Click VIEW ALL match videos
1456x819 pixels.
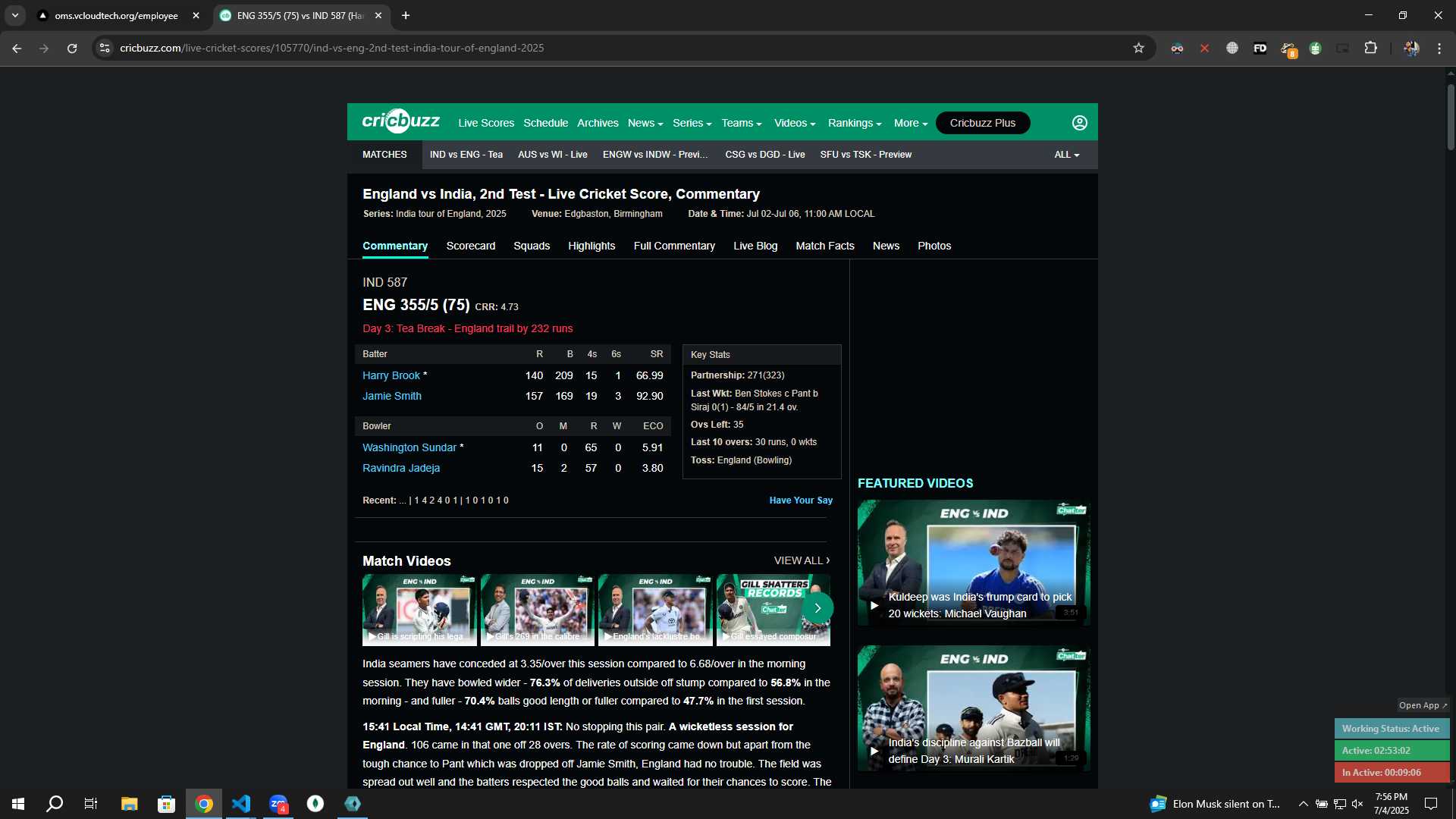(x=802, y=560)
